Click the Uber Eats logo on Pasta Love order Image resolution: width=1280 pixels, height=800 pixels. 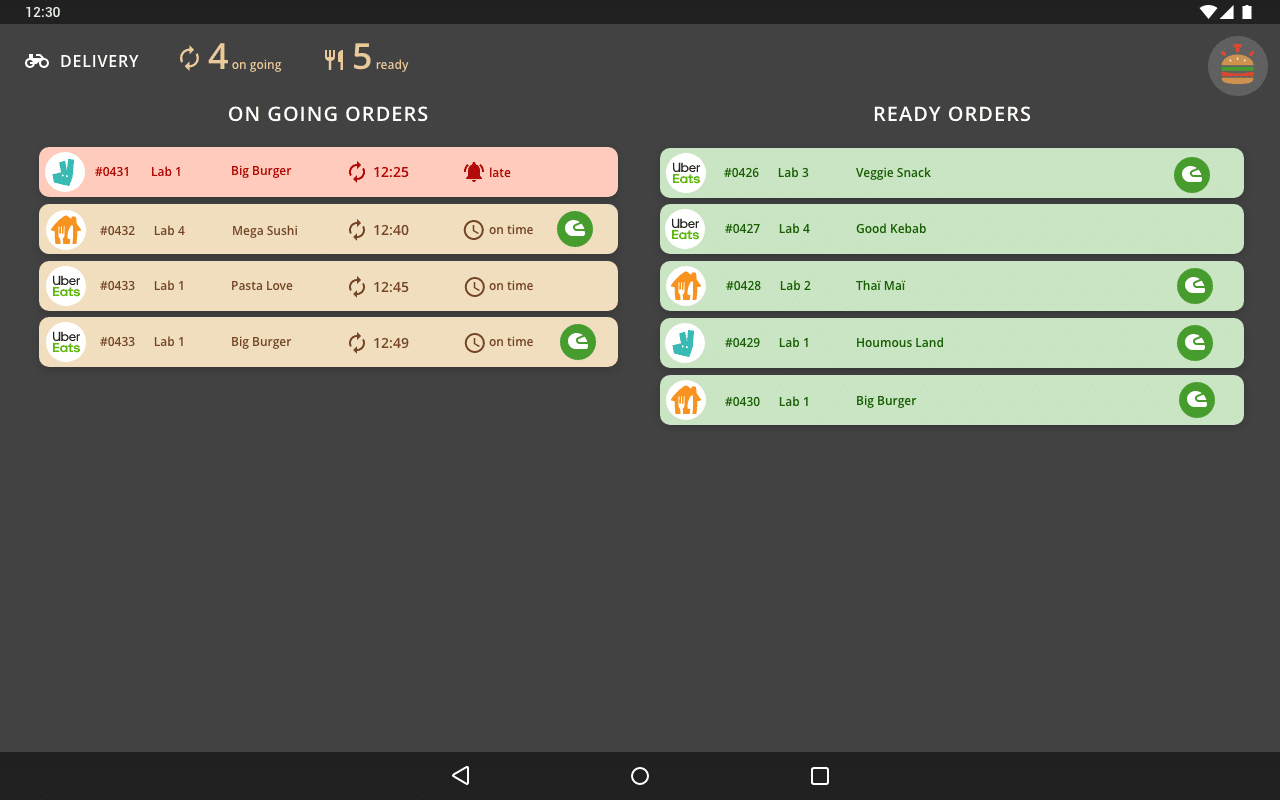[x=66, y=286]
